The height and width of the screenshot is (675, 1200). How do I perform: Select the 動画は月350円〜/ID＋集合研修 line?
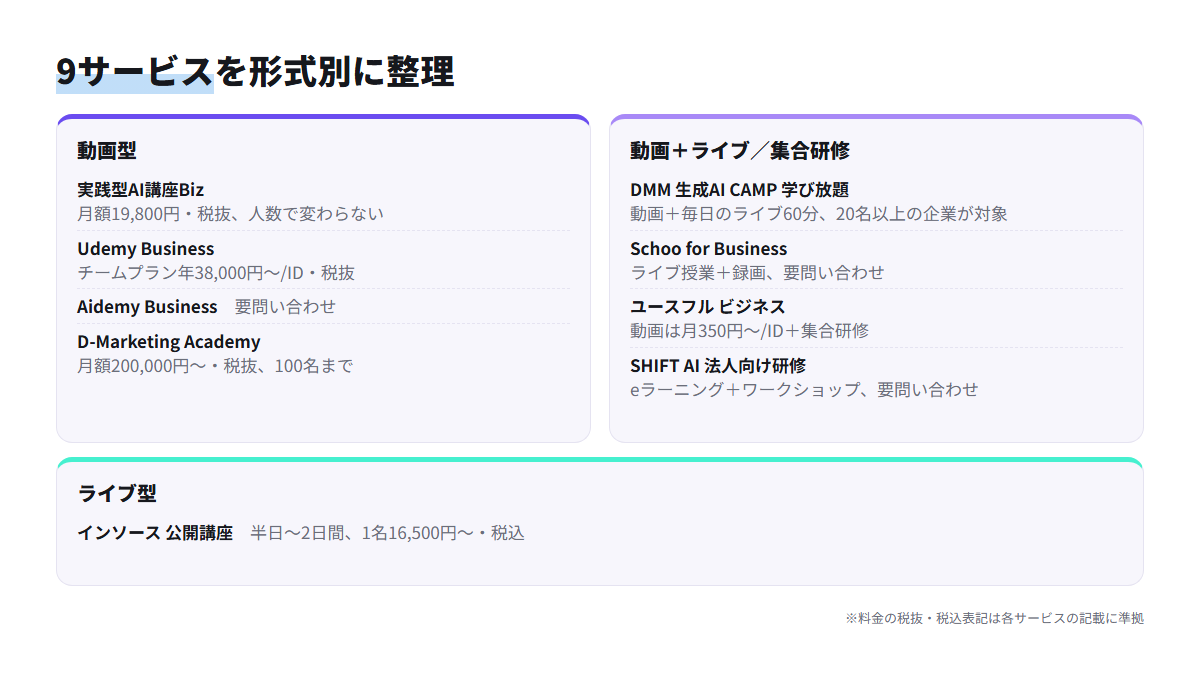750,331
